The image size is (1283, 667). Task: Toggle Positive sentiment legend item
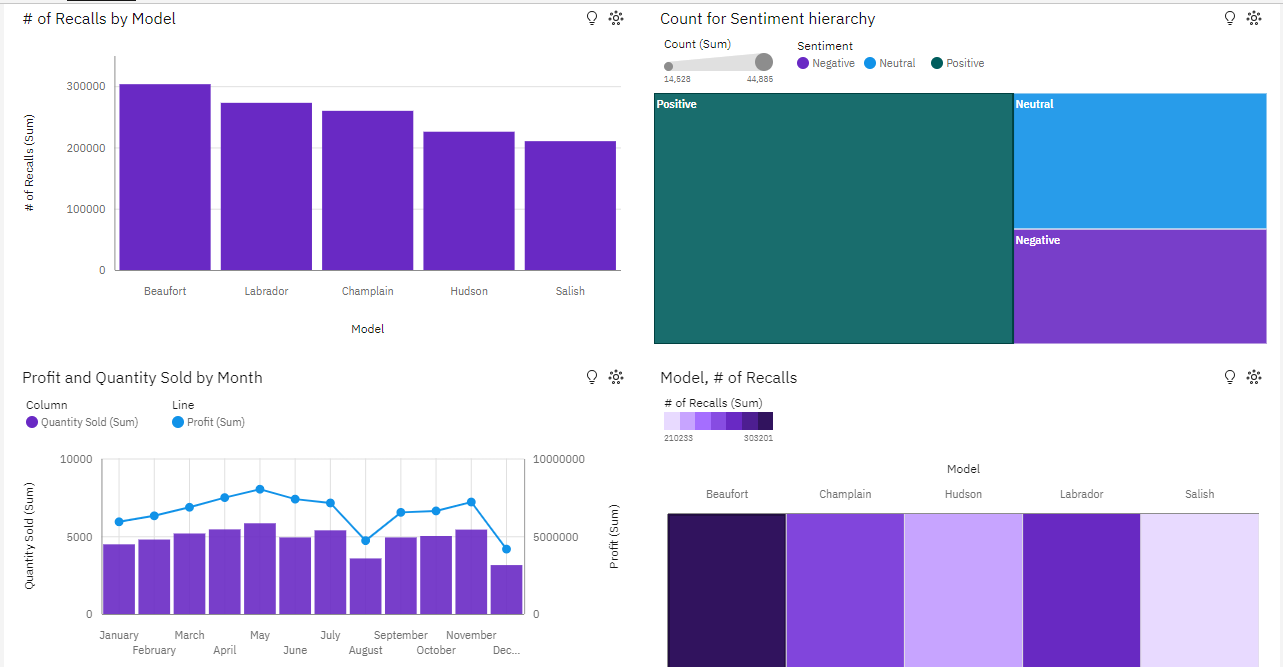(957, 63)
